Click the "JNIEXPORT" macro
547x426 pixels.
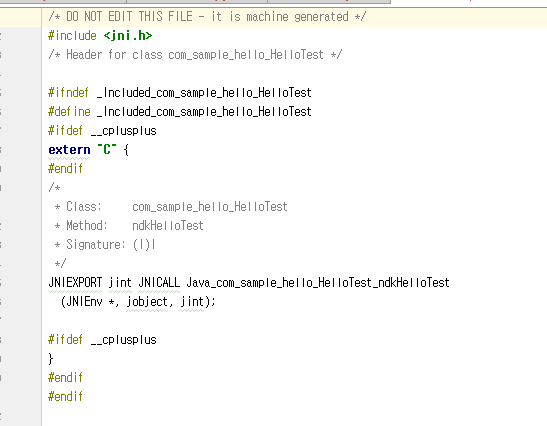point(75,283)
